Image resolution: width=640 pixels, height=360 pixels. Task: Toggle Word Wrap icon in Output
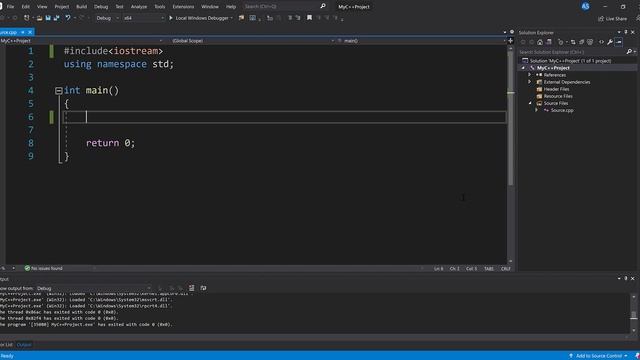click(203, 288)
